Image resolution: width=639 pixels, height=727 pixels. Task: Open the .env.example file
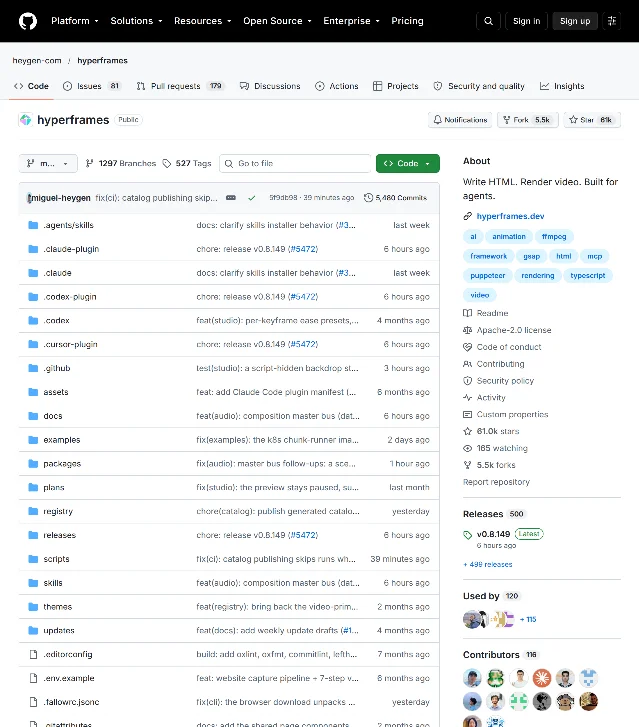coord(69,678)
